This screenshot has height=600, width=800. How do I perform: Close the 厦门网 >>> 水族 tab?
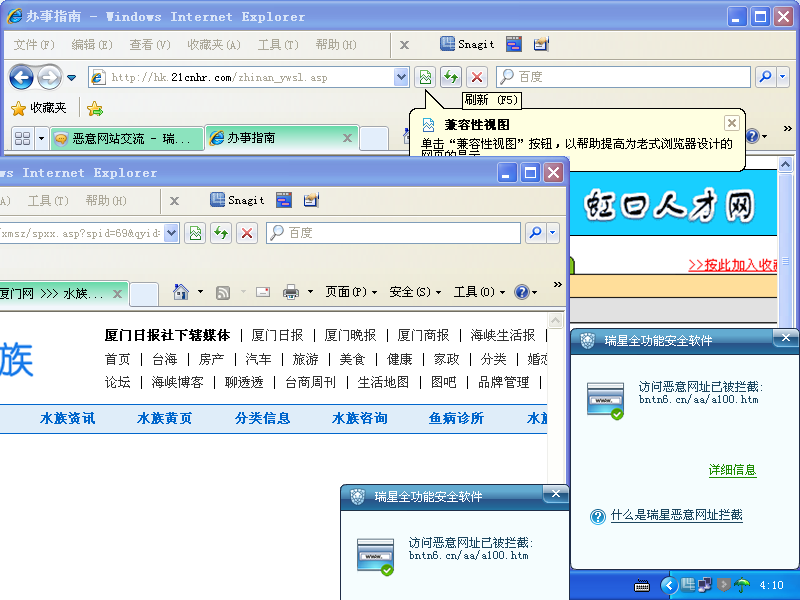click(117, 294)
